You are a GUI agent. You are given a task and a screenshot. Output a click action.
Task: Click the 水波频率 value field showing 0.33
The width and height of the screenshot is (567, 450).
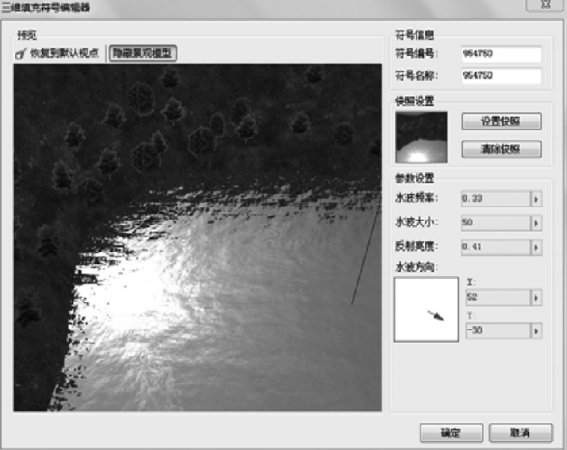[x=496, y=199]
